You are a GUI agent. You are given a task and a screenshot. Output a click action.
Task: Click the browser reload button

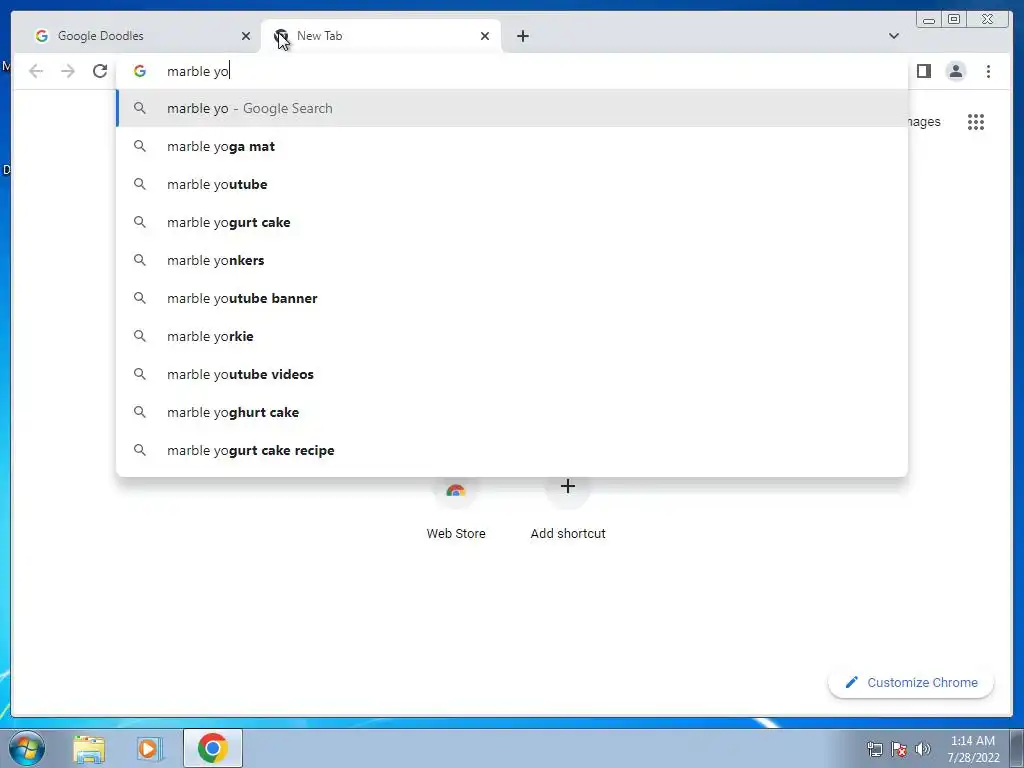(x=100, y=71)
